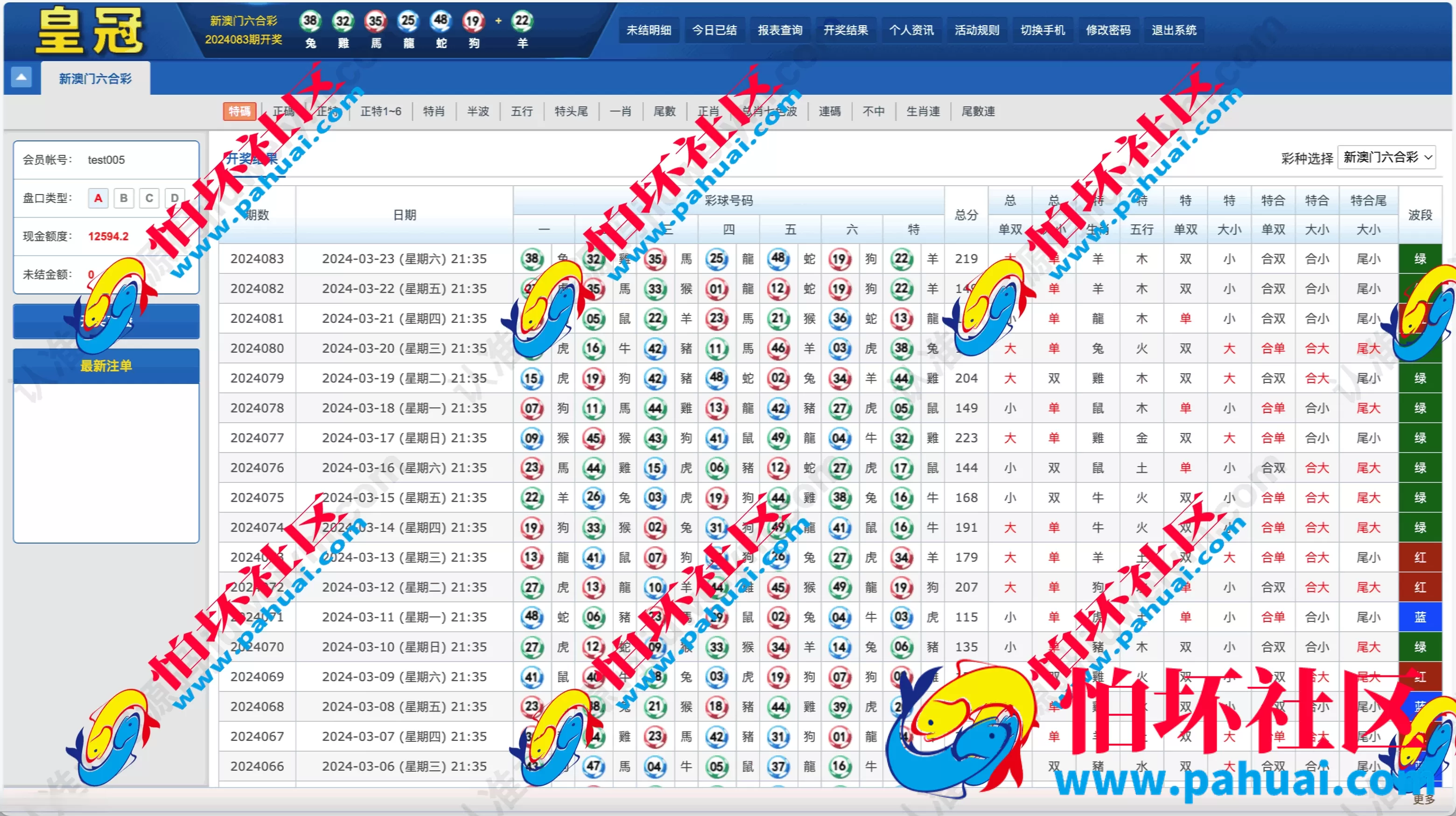Screen dimensions: 1456x816
Task: Click first ball 09 in row 2024077
Action: [x=532, y=438]
